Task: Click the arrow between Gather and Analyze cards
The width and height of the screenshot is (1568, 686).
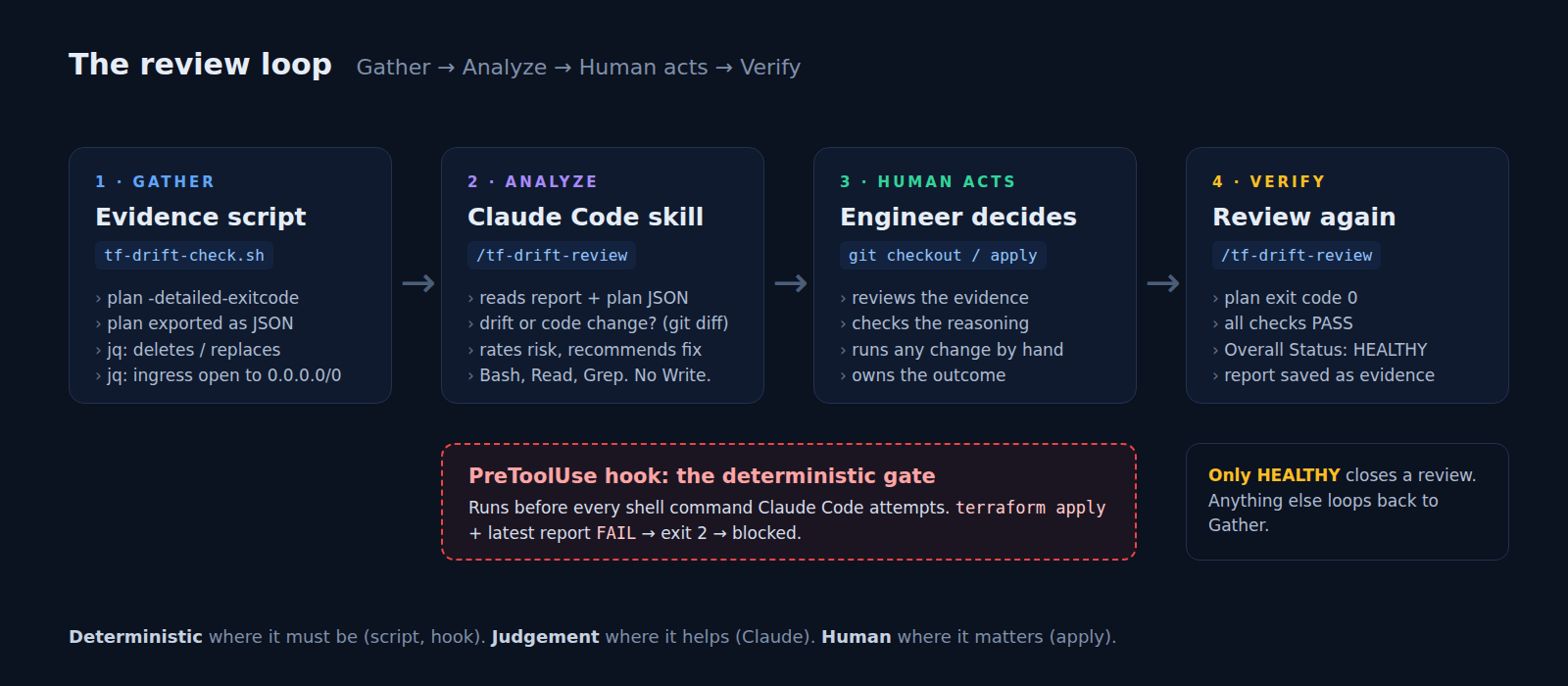Action: click(417, 283)
